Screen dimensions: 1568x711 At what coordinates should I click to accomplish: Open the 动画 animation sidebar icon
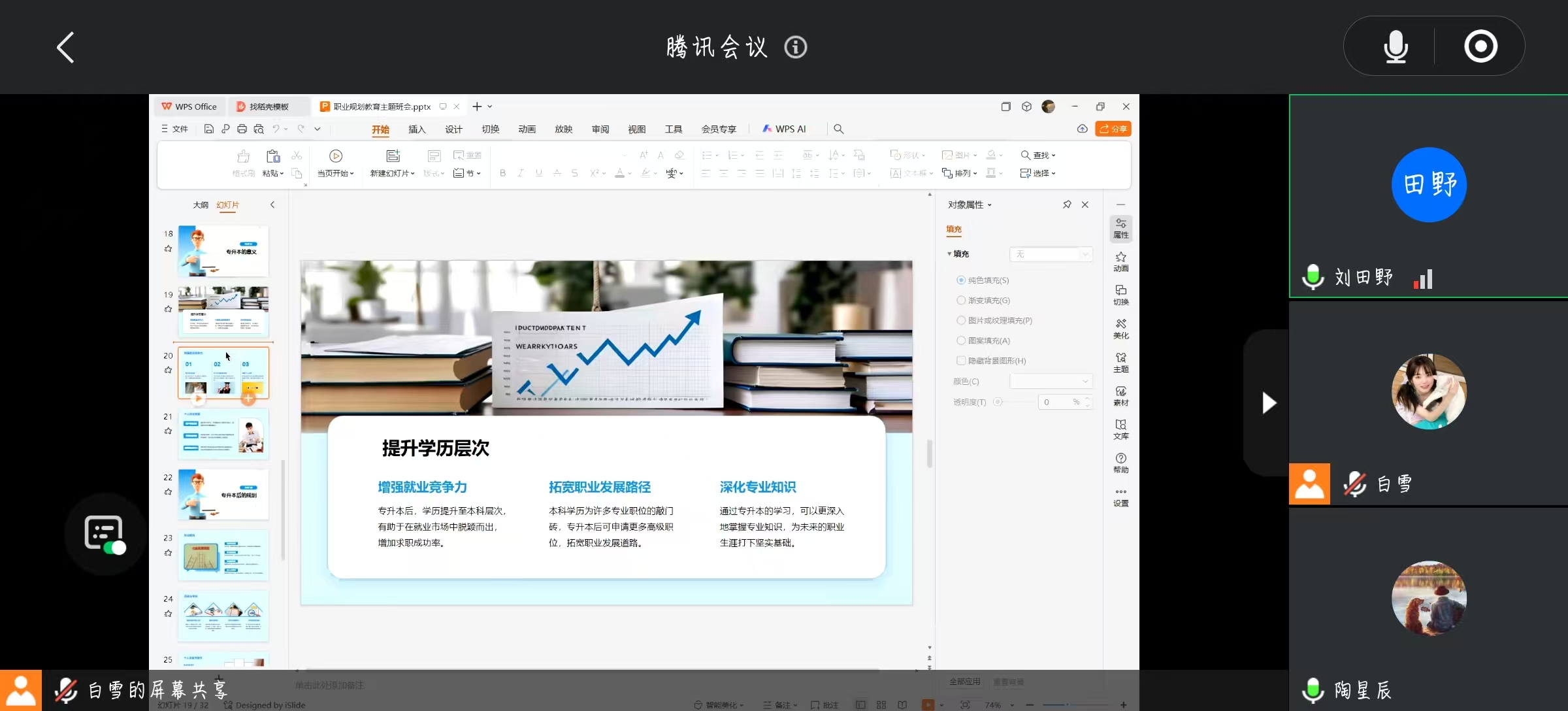point(1121,262)
